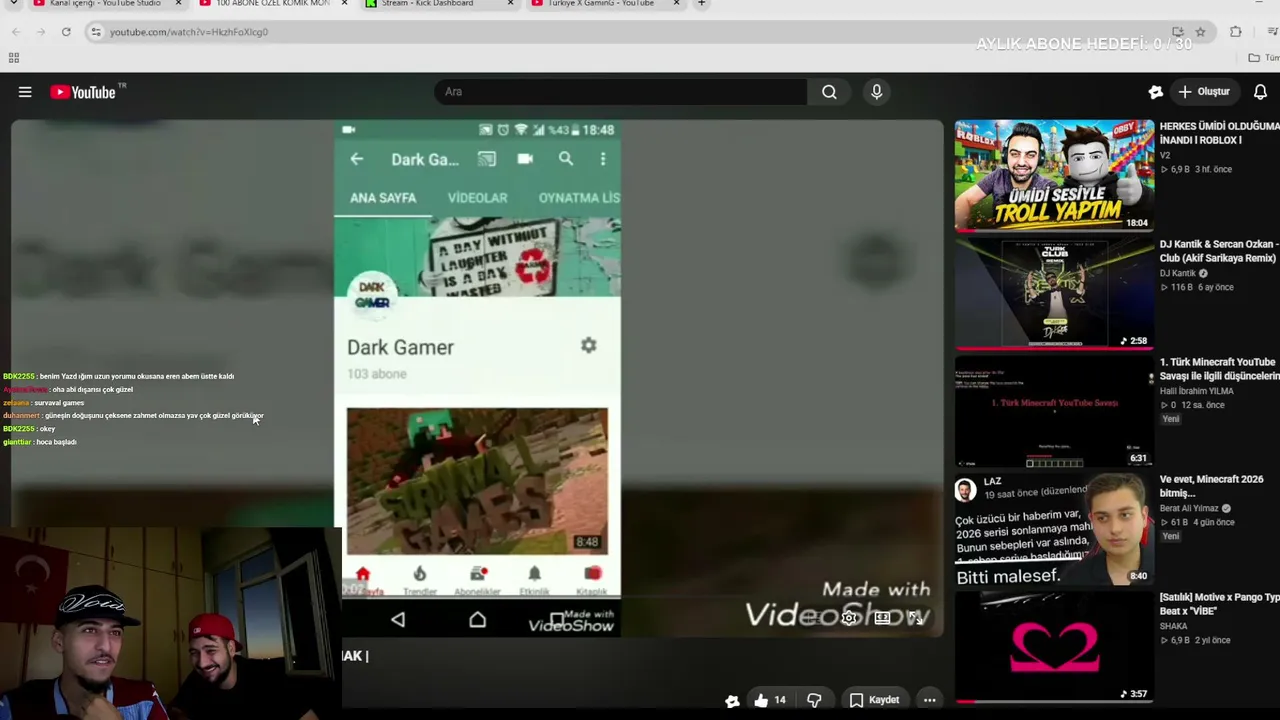Open 'DJ Kantik & Sercan Ozkan' video title
1280x720 pixels.
[x=1220, y=251]
